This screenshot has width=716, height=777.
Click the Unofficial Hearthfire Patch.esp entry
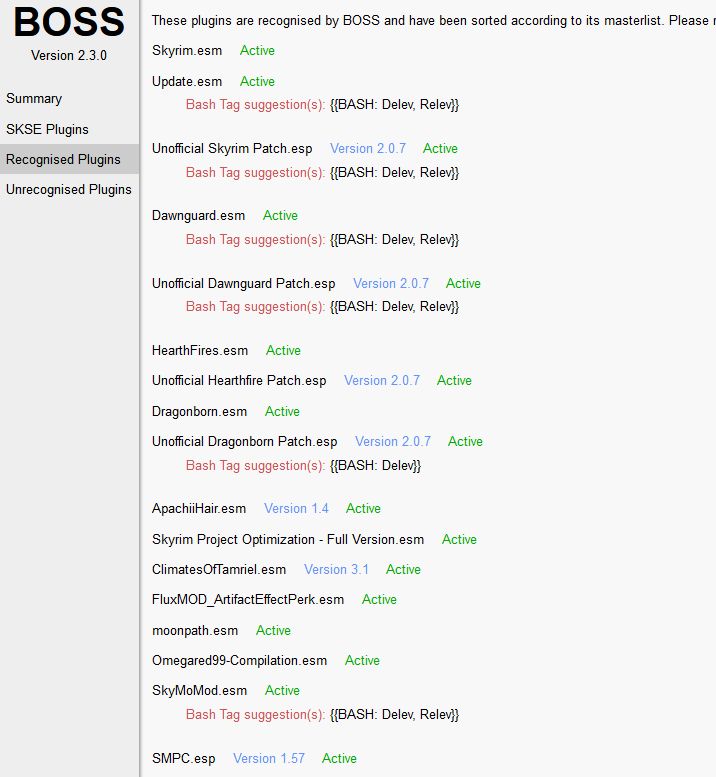[239, 381]
